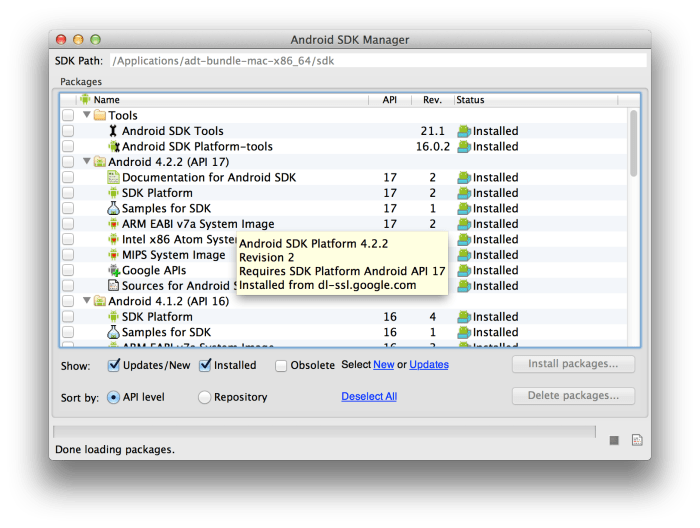Select the Android SDK Tools row text

click(x=173, y=131)
